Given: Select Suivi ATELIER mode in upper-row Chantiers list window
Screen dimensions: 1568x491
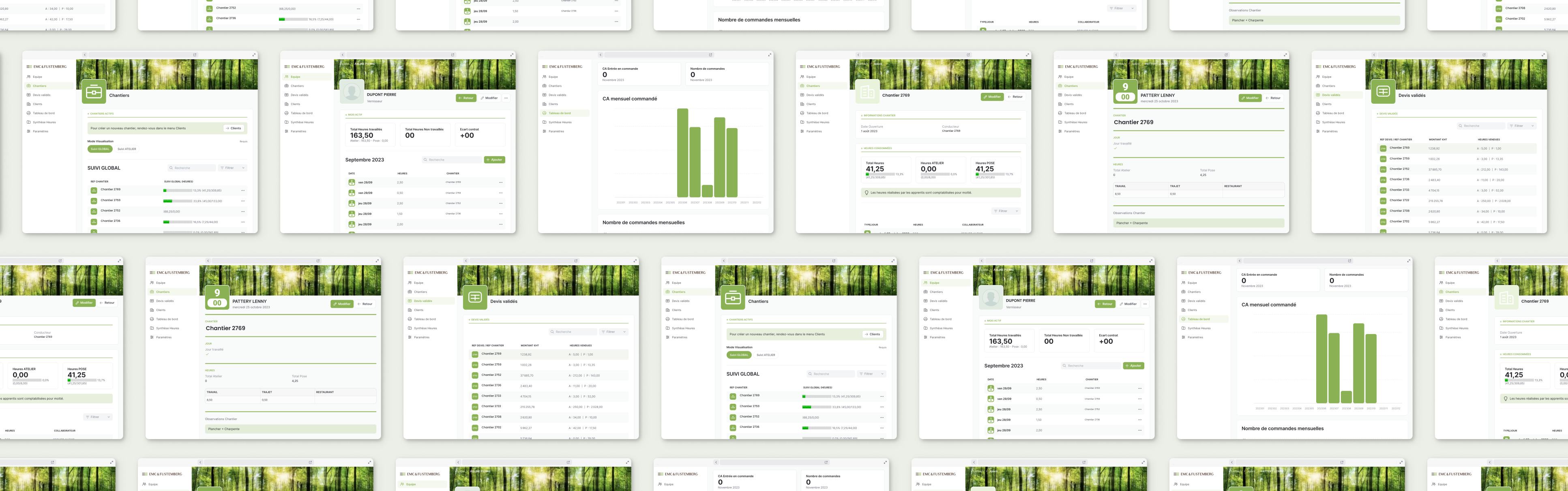Looking at the screenshot, I should coord(127,148).
